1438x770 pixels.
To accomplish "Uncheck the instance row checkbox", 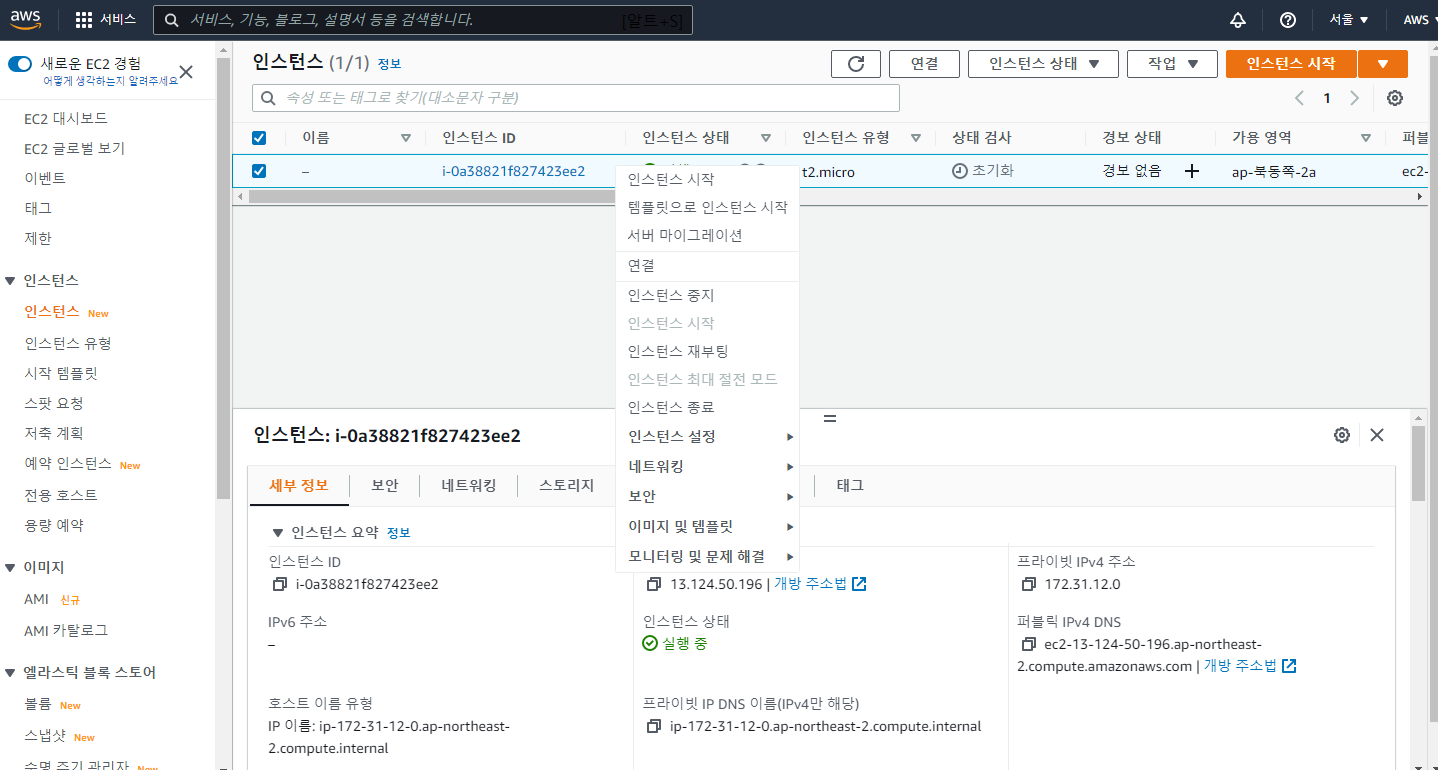I will [x=259, y=171].
